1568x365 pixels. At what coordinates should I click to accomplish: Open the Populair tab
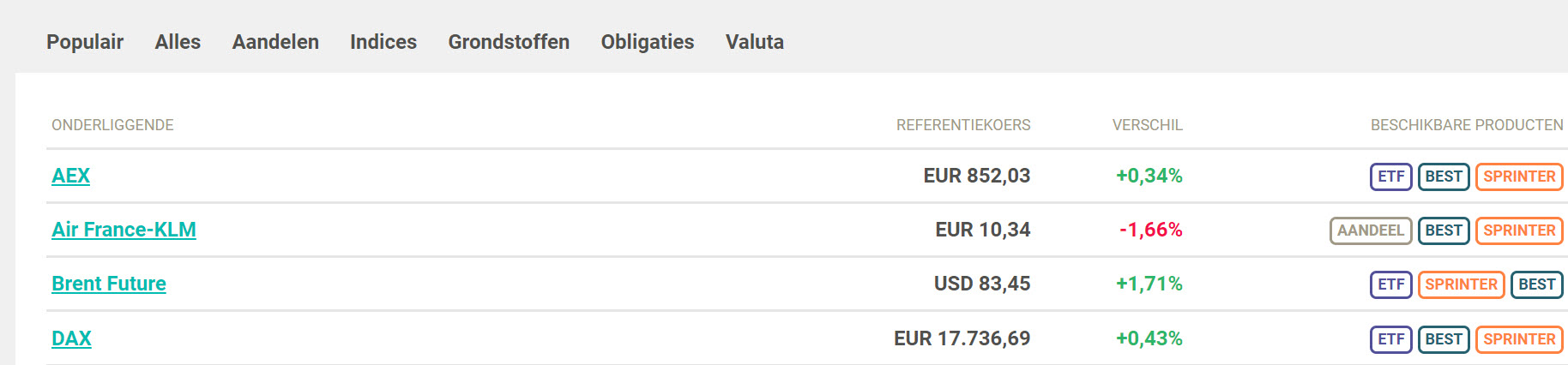click(85, 42)
